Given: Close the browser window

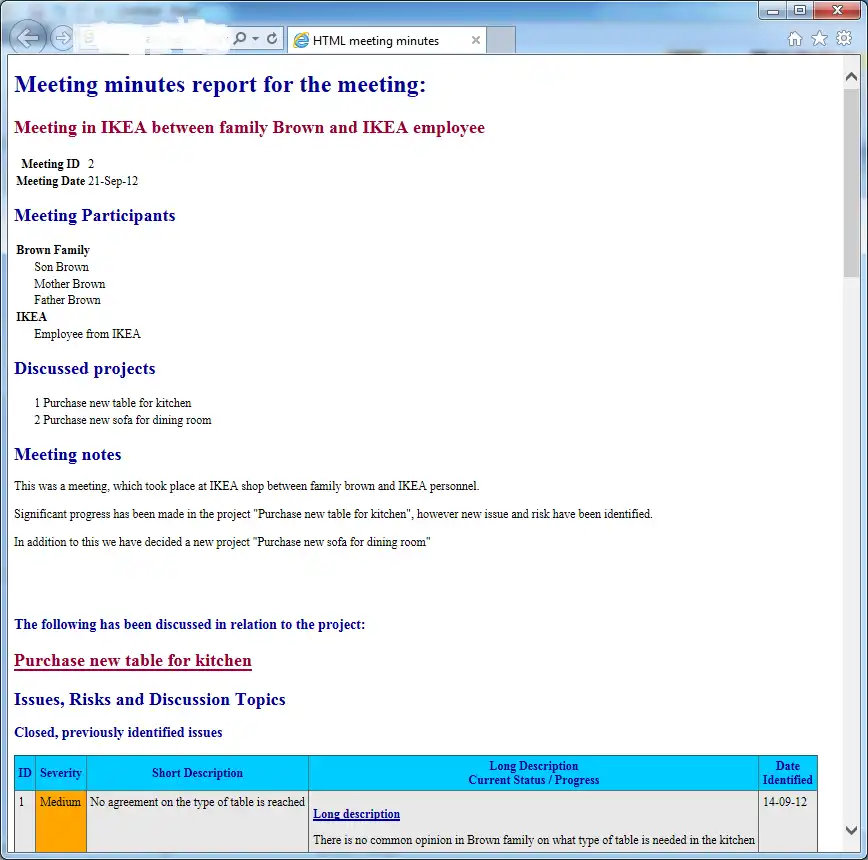Looking at the screenshot, I should (x=838, y=11).
